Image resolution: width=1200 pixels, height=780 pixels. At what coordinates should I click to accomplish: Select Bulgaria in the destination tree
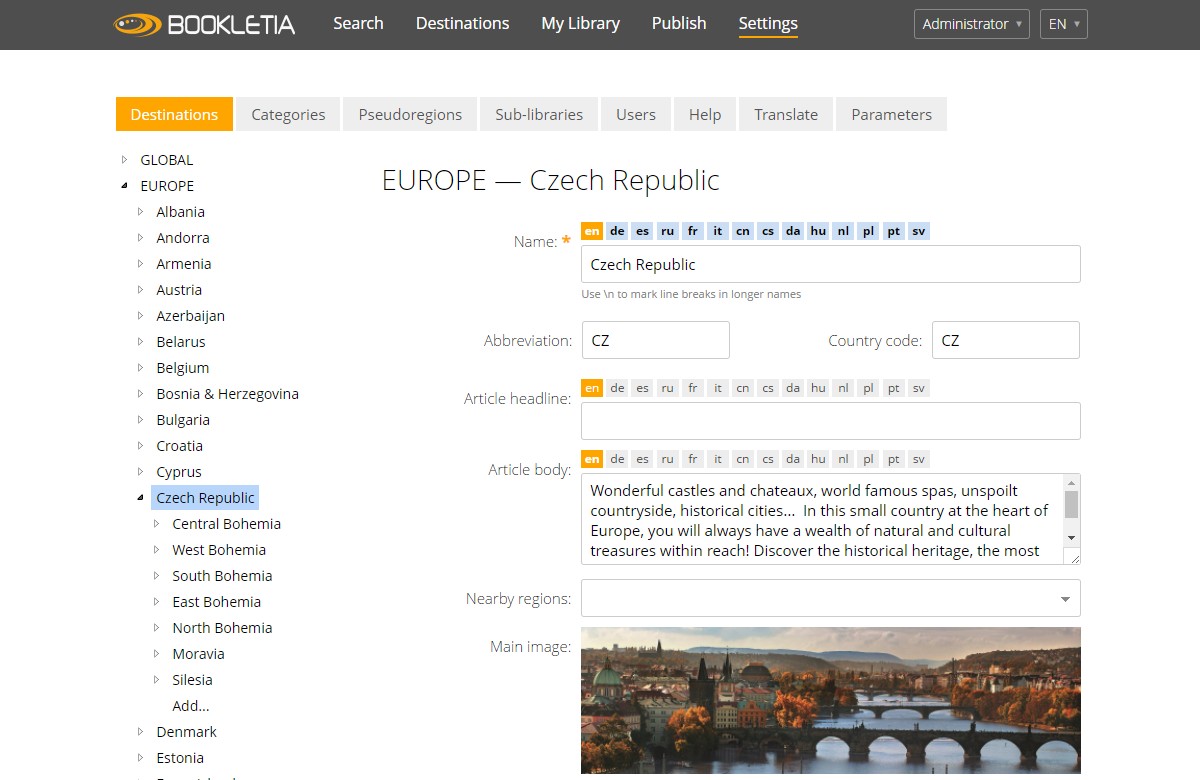pos(183,420)
